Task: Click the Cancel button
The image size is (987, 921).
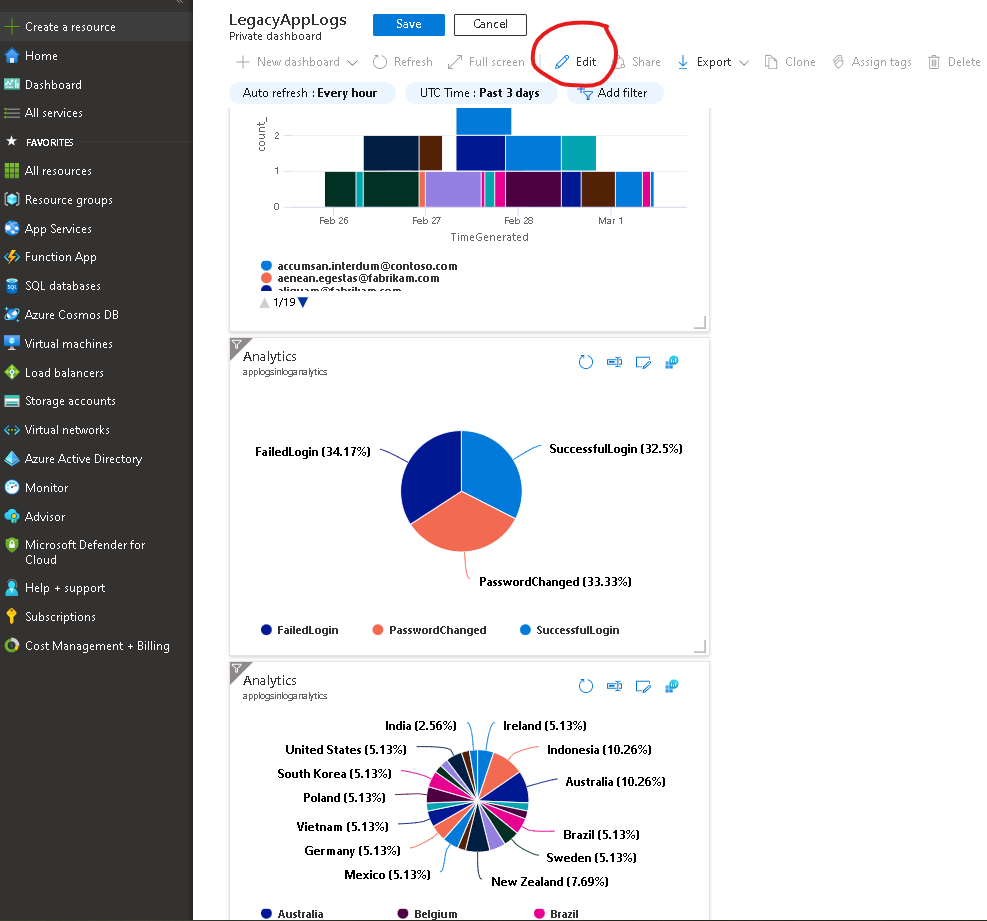Action: [490, 24]
